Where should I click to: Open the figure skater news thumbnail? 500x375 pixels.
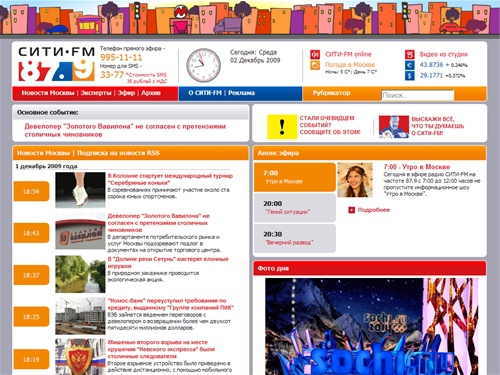pyautogui.click(x=80, y=190)
